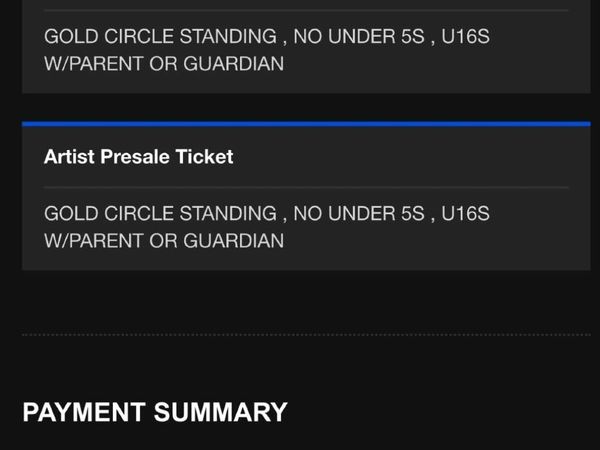
Task: Open the PAYMENT SUMMARY section heading
Action: pos(155,412)
